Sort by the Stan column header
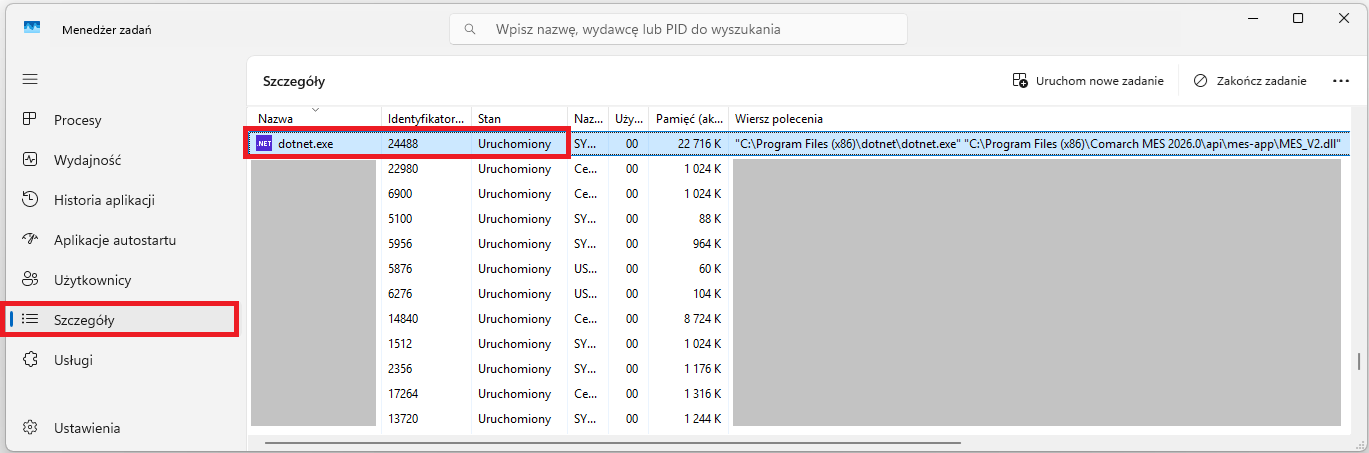The width and height of the screenshot is (1369, 453). (519, 118)
